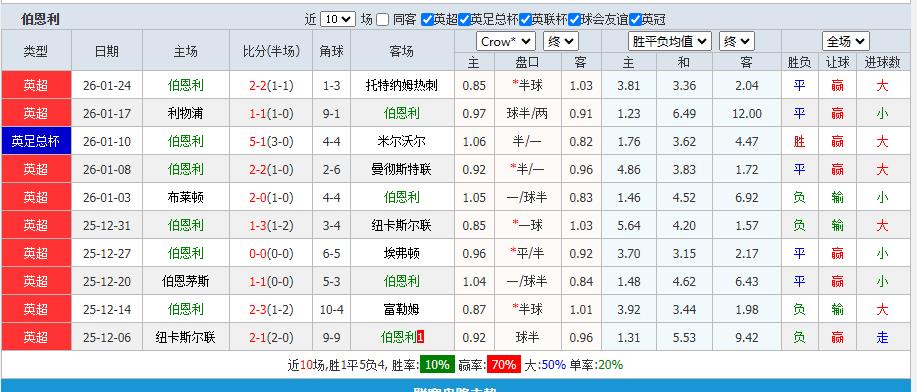Click the 4.86 home odds on the 曼彻斯特联 row

pyautogui.click(x=629, y=170)
